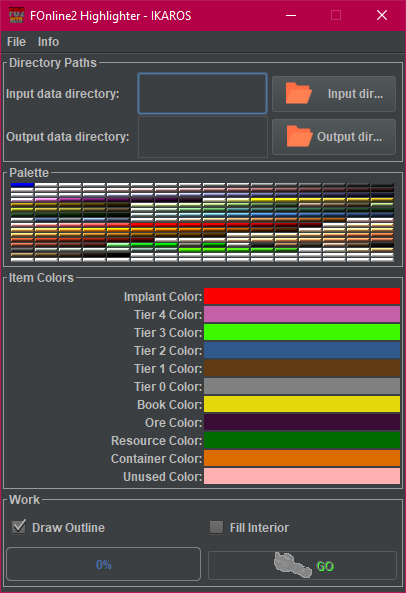Image resolution: width=406 pixels, height=593 pixels.
Task: Uncheck the Draw Outline checkbox
Action: coord(19,527)
